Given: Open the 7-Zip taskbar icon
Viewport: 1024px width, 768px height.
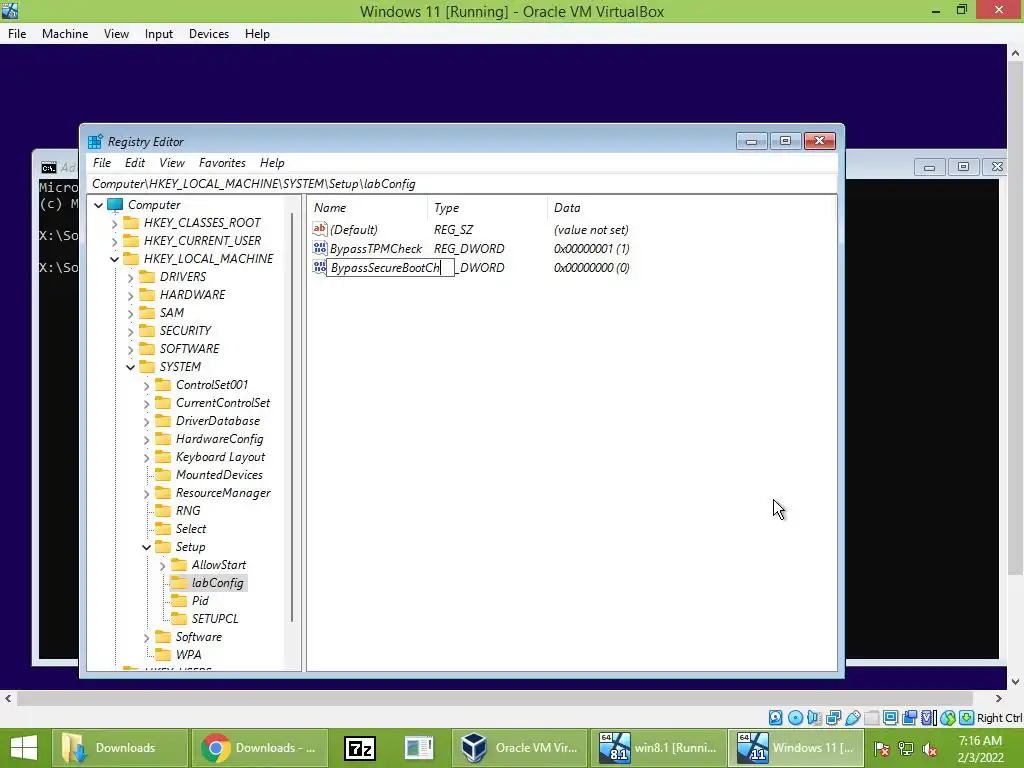Looking at the screenshot, I should click(360, 748).
